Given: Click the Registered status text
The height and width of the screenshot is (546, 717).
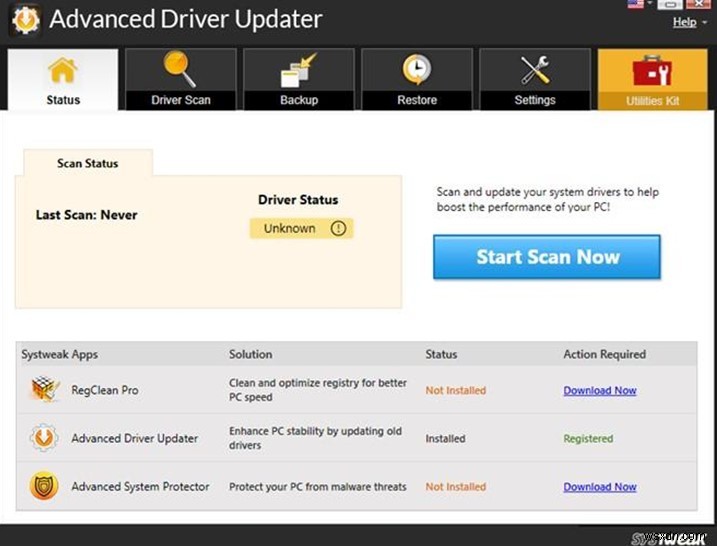Looking at the screenshot, I should point(588,439).
